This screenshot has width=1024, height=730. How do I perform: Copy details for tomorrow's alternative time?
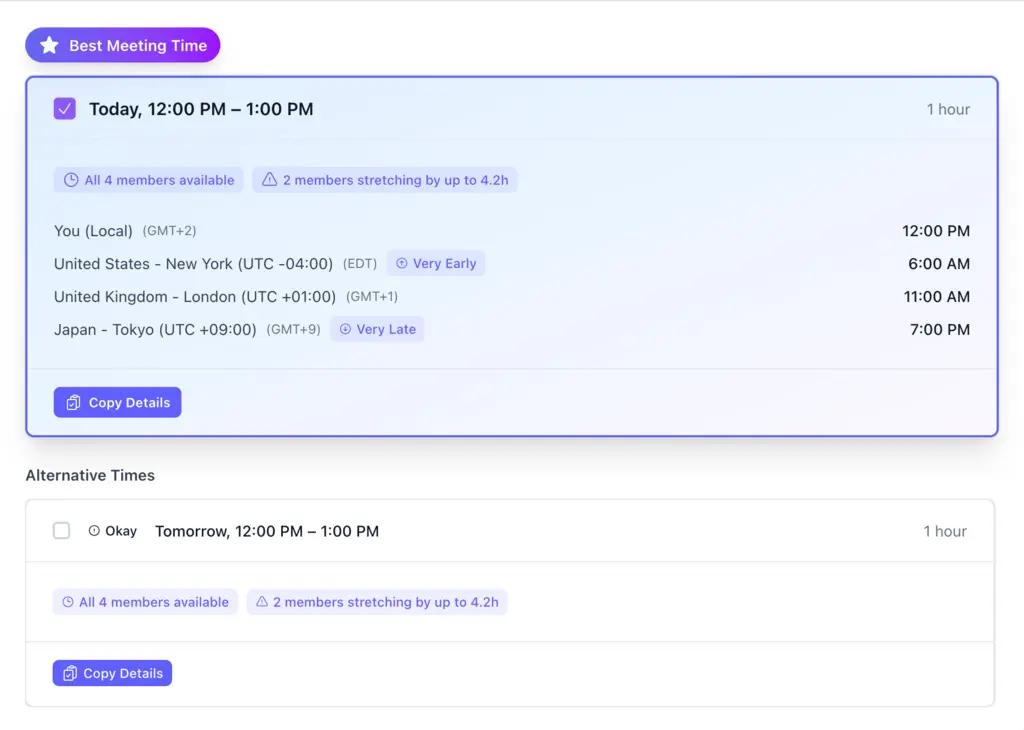[112, 674]
